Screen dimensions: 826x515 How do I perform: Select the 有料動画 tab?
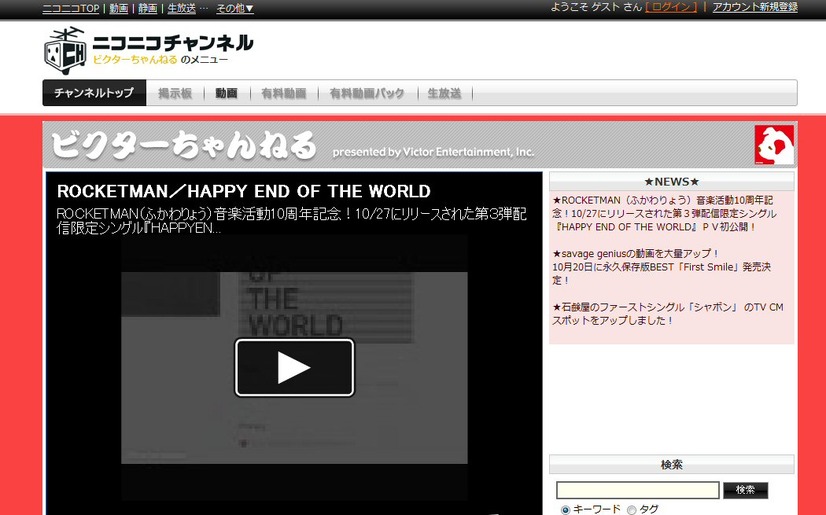(x=284, y=93)
